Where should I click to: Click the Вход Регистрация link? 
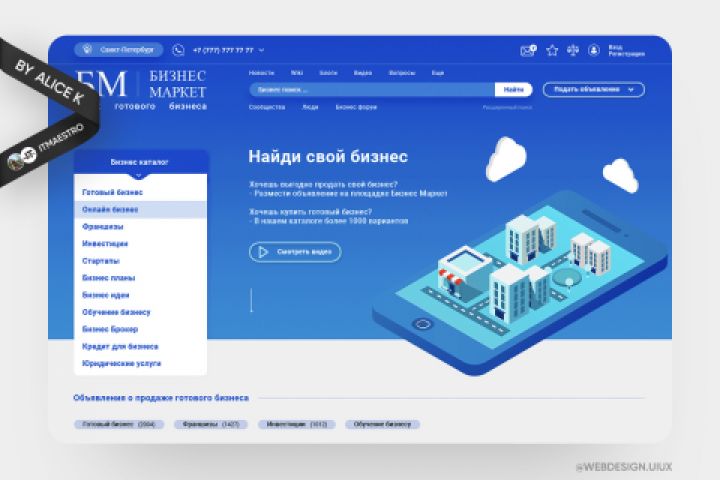click(626, 50)
